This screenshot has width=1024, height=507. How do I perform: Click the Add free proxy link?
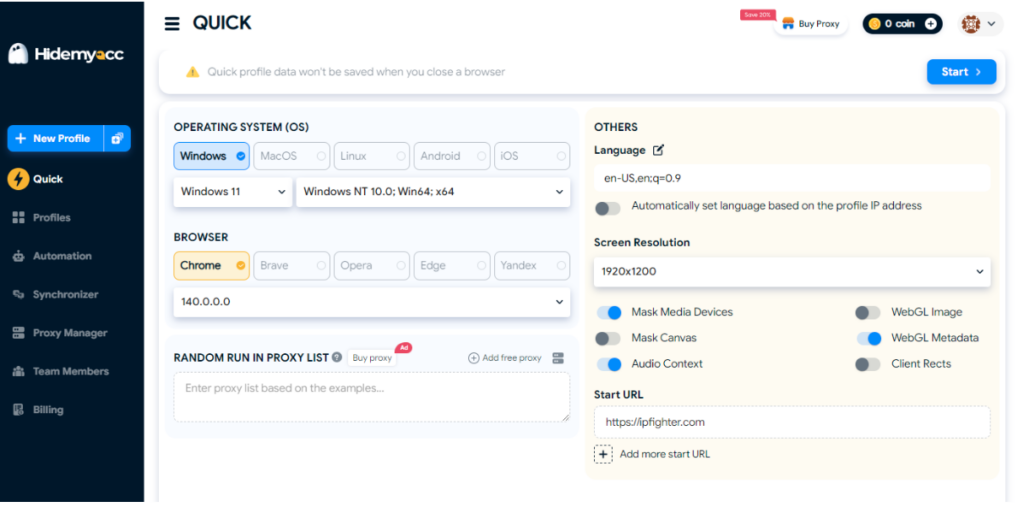pos(505,358)
